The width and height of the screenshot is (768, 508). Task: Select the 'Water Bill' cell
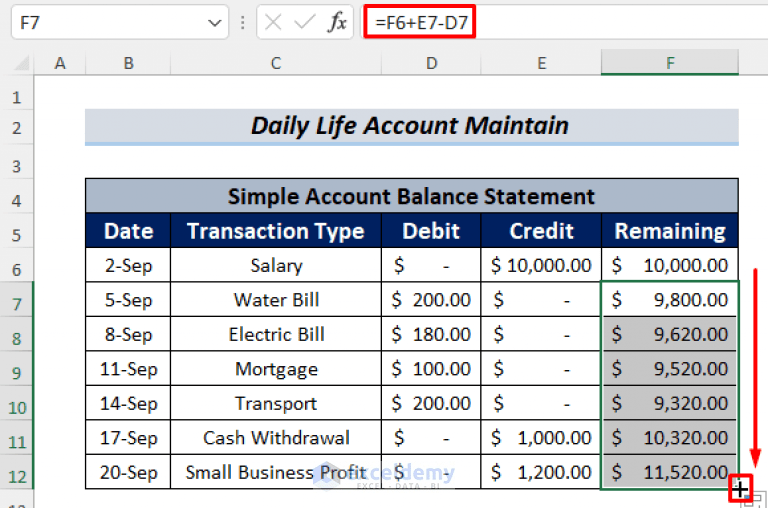[x=276, y=299]
